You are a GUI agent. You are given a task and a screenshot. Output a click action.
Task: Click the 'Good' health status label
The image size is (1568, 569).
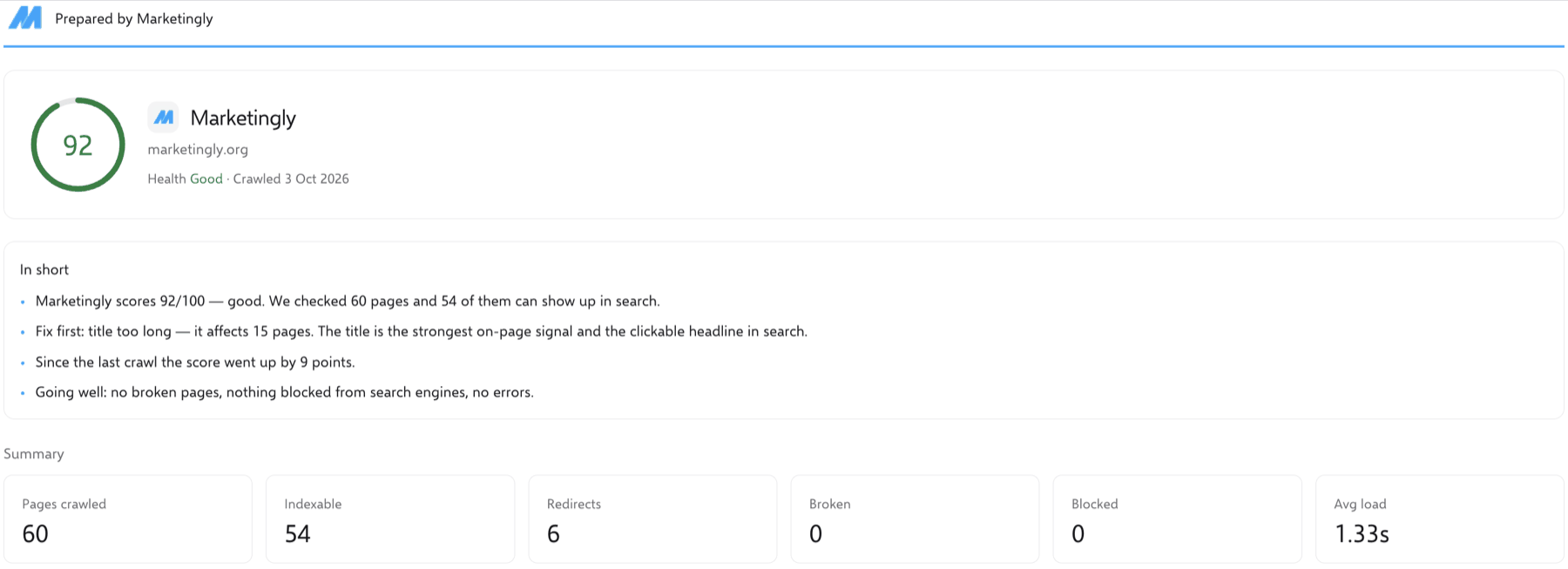coord(206,179)
